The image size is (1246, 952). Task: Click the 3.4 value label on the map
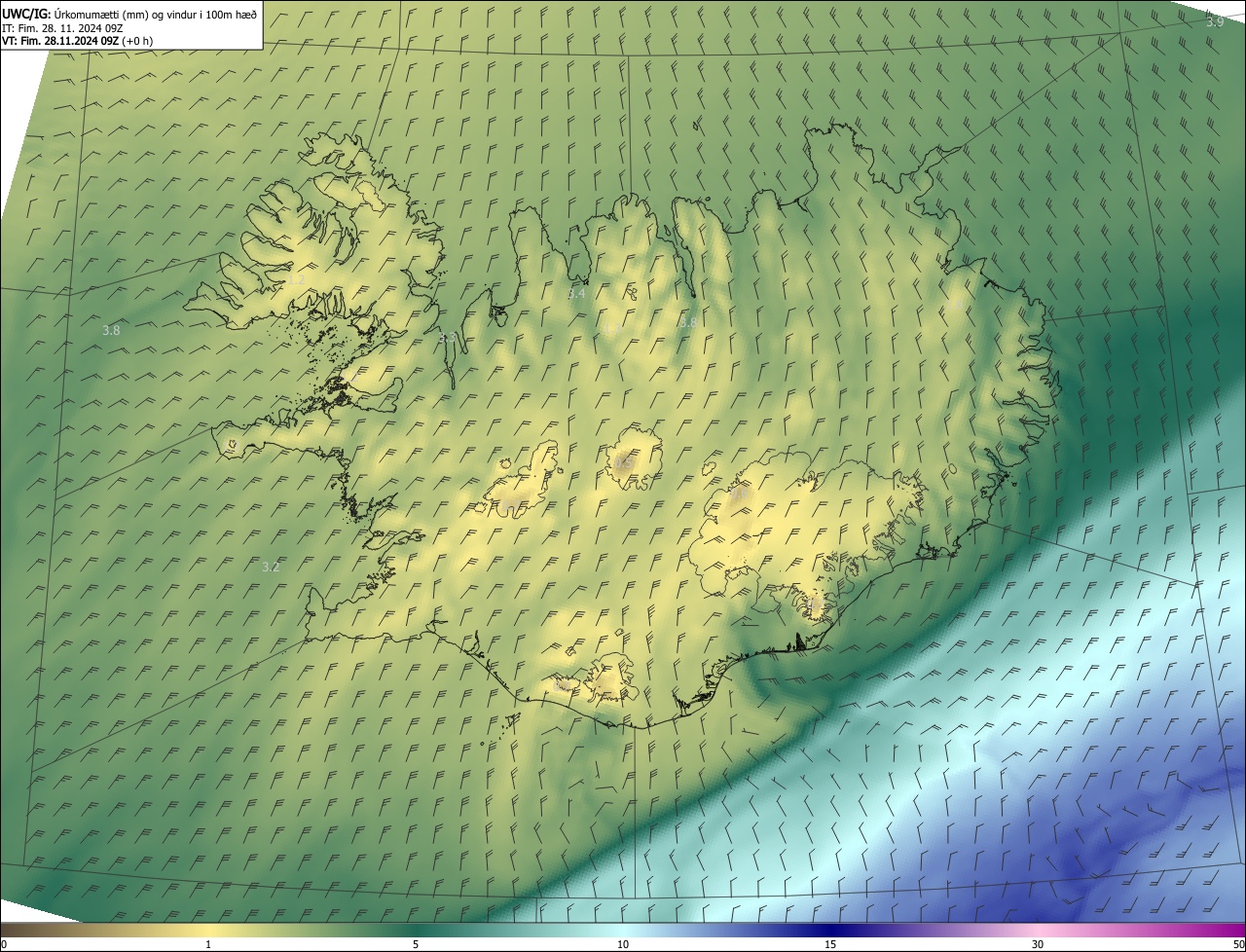576,293
